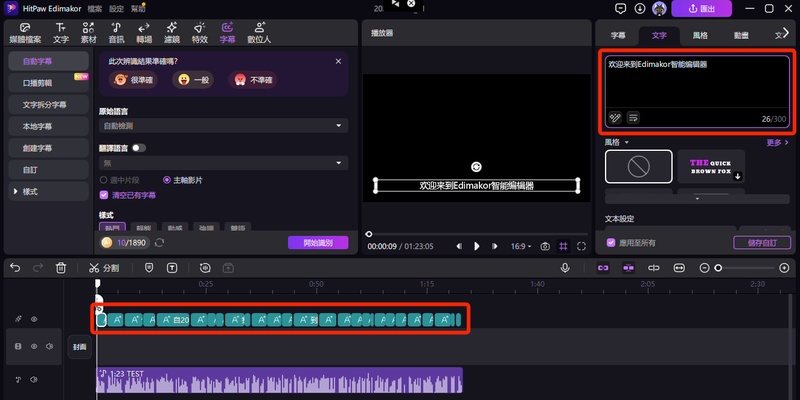Open the feedback message icon in the title bar
The height and width of the screenshot is (400, 800).
pos(621,9)
